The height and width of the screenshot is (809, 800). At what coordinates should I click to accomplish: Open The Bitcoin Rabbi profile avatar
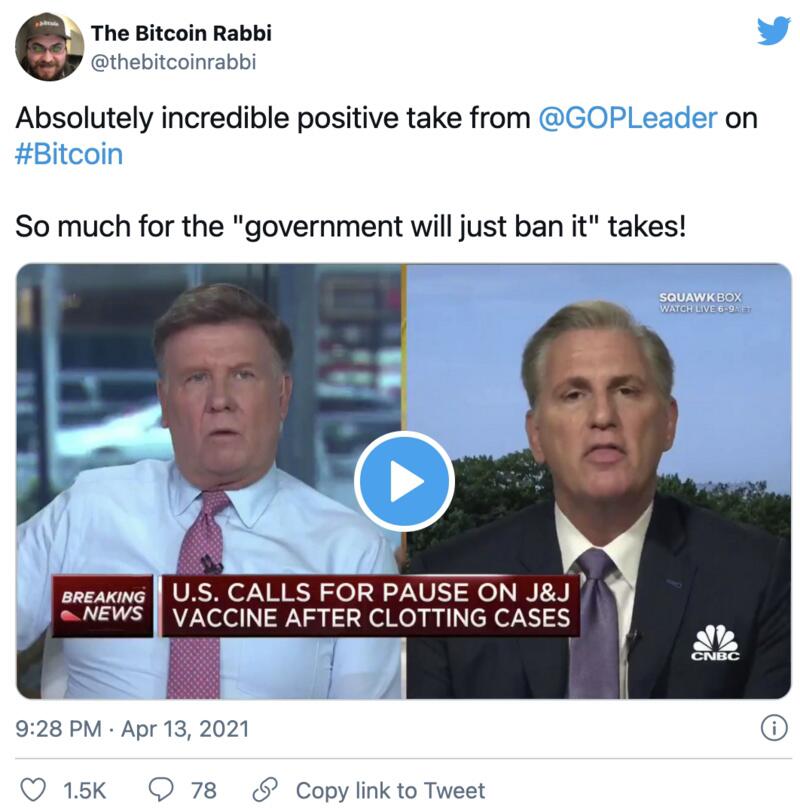49,46
